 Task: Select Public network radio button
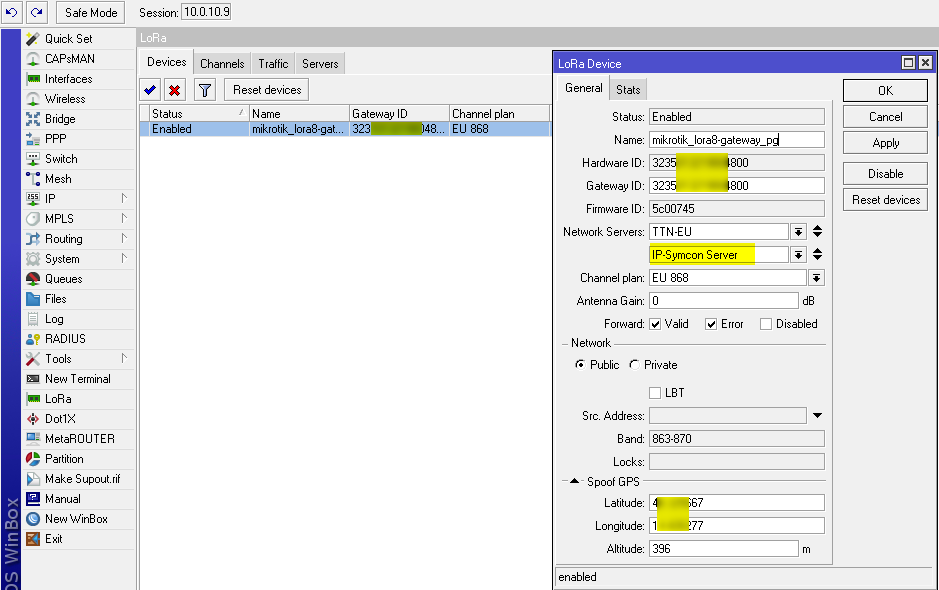click(580, 365)
